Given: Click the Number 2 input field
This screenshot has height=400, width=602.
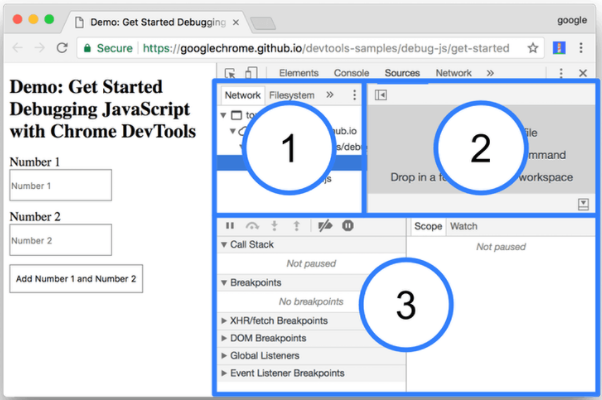Looking at the screenshot, I should click(x=61, y=240).
